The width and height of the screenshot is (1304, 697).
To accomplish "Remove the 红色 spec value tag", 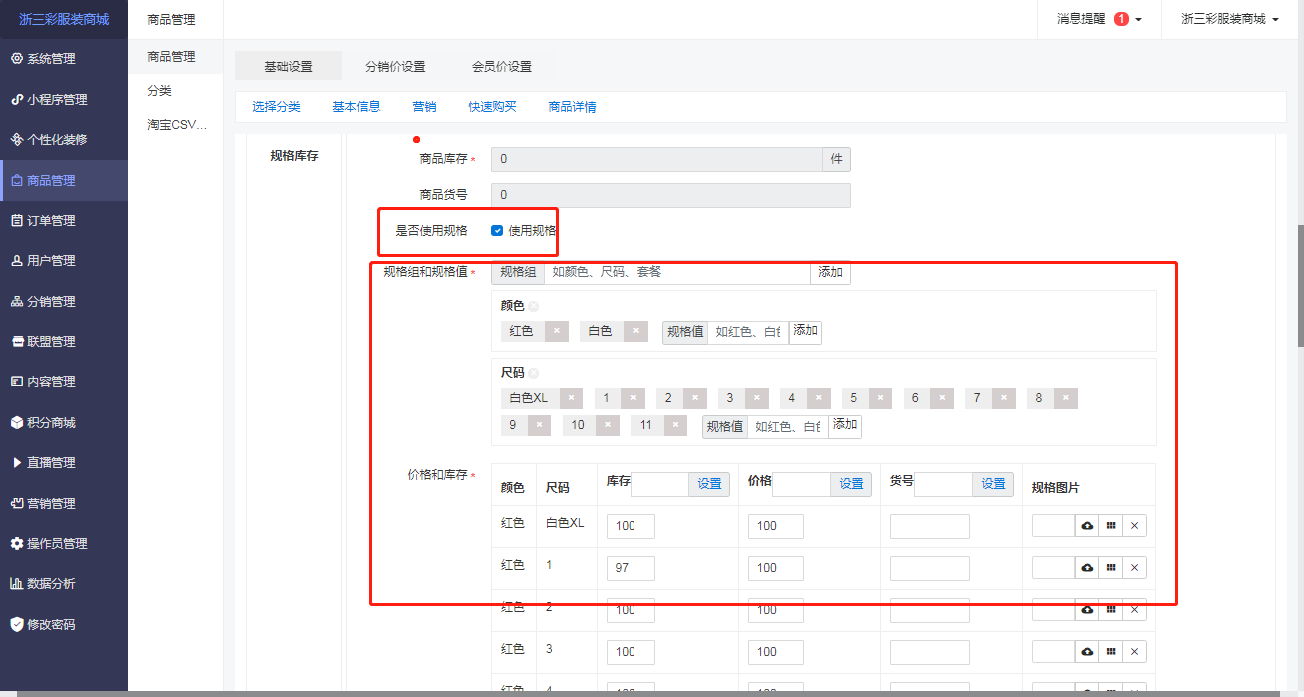I will pos(556,331).
